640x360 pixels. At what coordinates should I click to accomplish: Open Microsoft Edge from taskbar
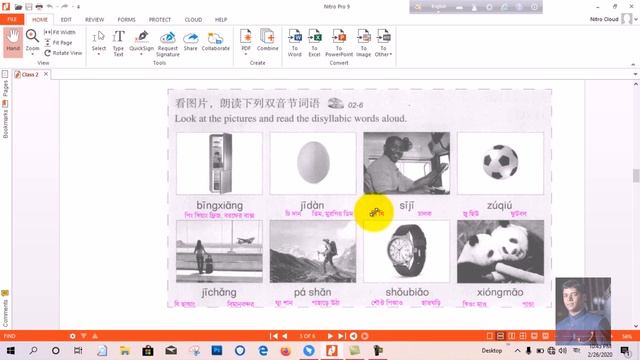[263, 351]
